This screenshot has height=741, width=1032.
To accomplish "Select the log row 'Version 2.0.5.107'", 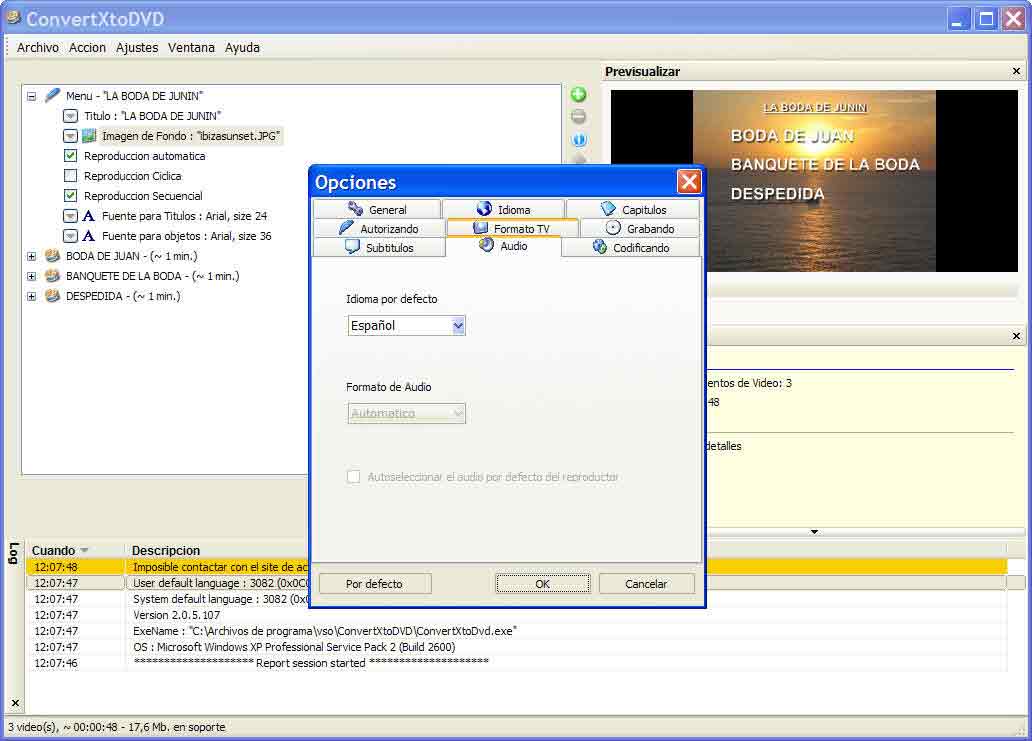I will (x=517, y=615).
